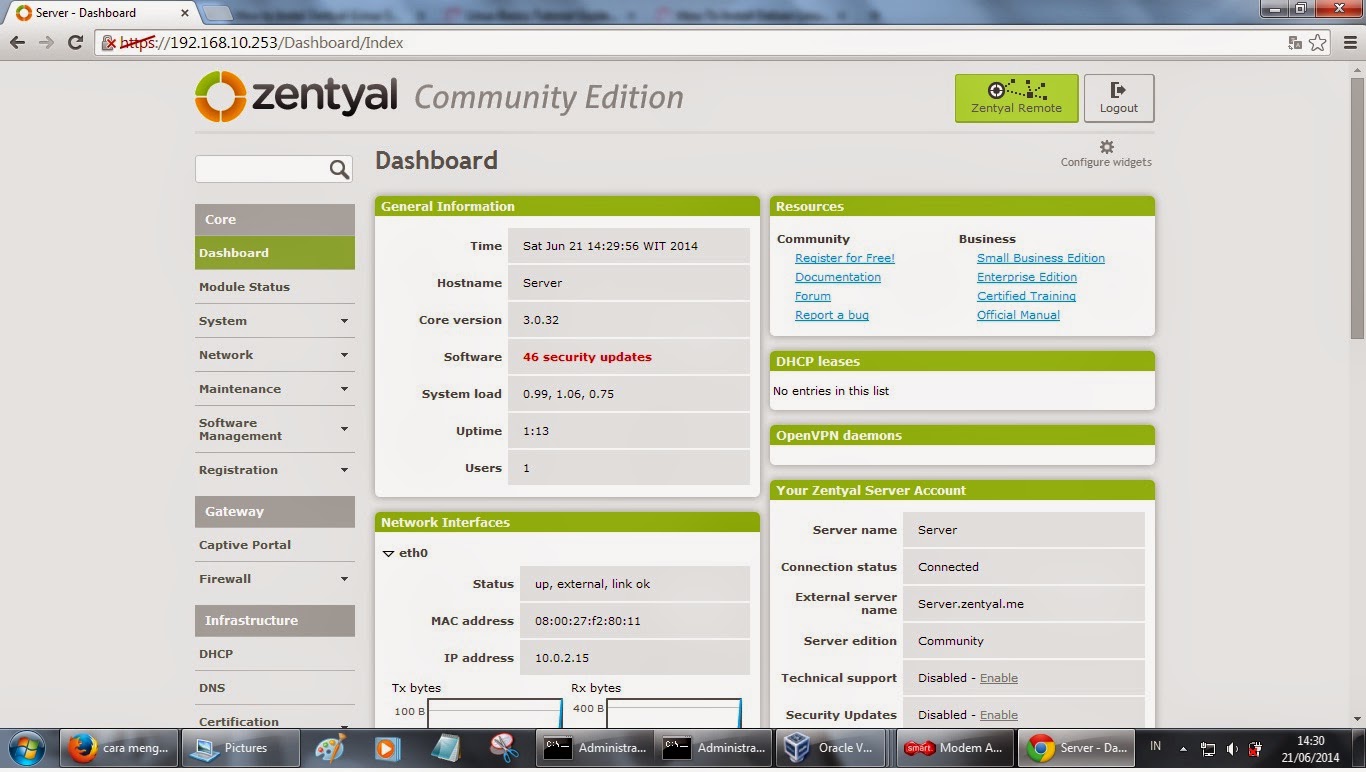
Task: Select the Server - Dashboard browser tab
Action: 103,13
